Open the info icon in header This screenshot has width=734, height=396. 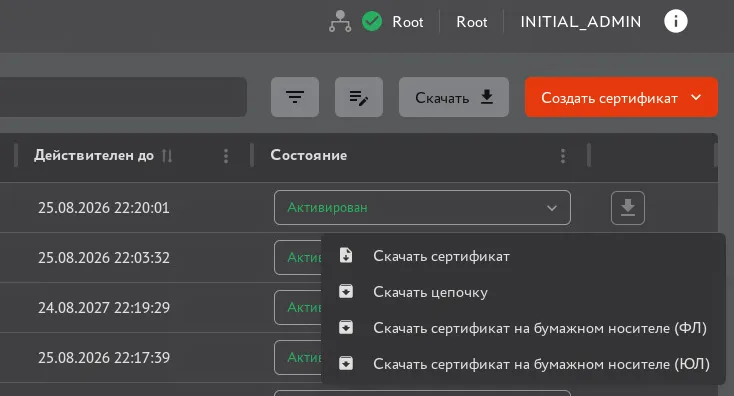coord(675,22)
